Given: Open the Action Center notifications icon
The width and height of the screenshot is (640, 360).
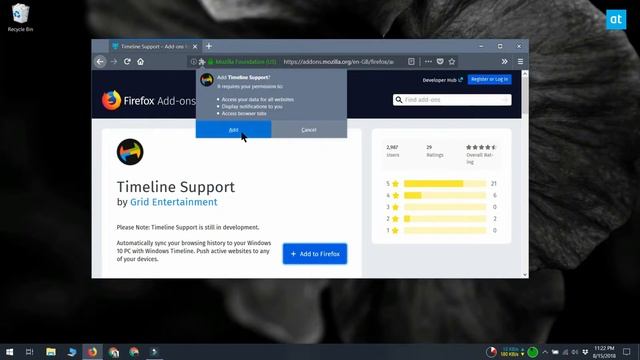Looking at the screenshot, I should (627, 352).
